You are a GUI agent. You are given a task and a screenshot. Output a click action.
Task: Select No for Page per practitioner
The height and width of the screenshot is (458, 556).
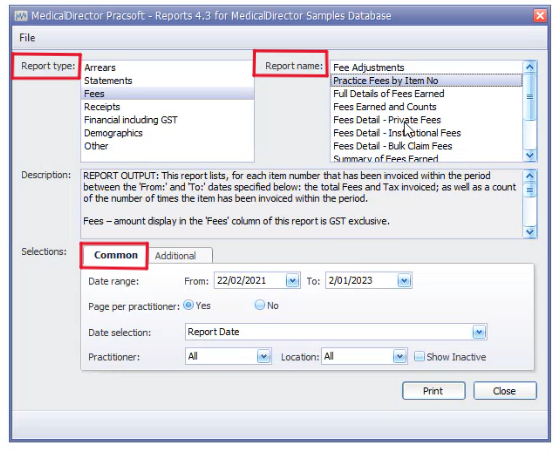[260, 305]
